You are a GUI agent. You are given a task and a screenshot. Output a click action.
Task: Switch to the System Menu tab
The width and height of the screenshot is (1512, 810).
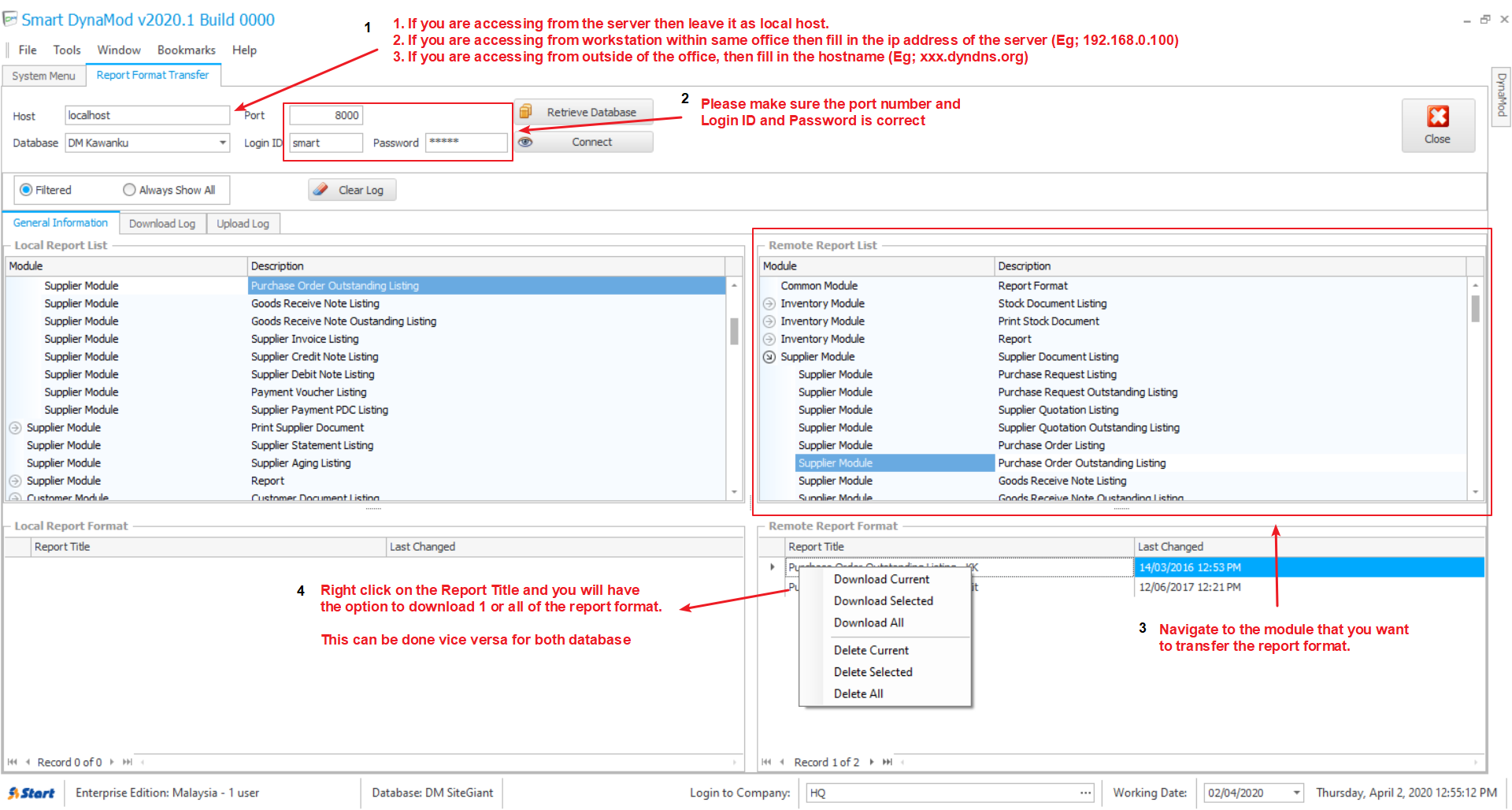tap(43, 76)
